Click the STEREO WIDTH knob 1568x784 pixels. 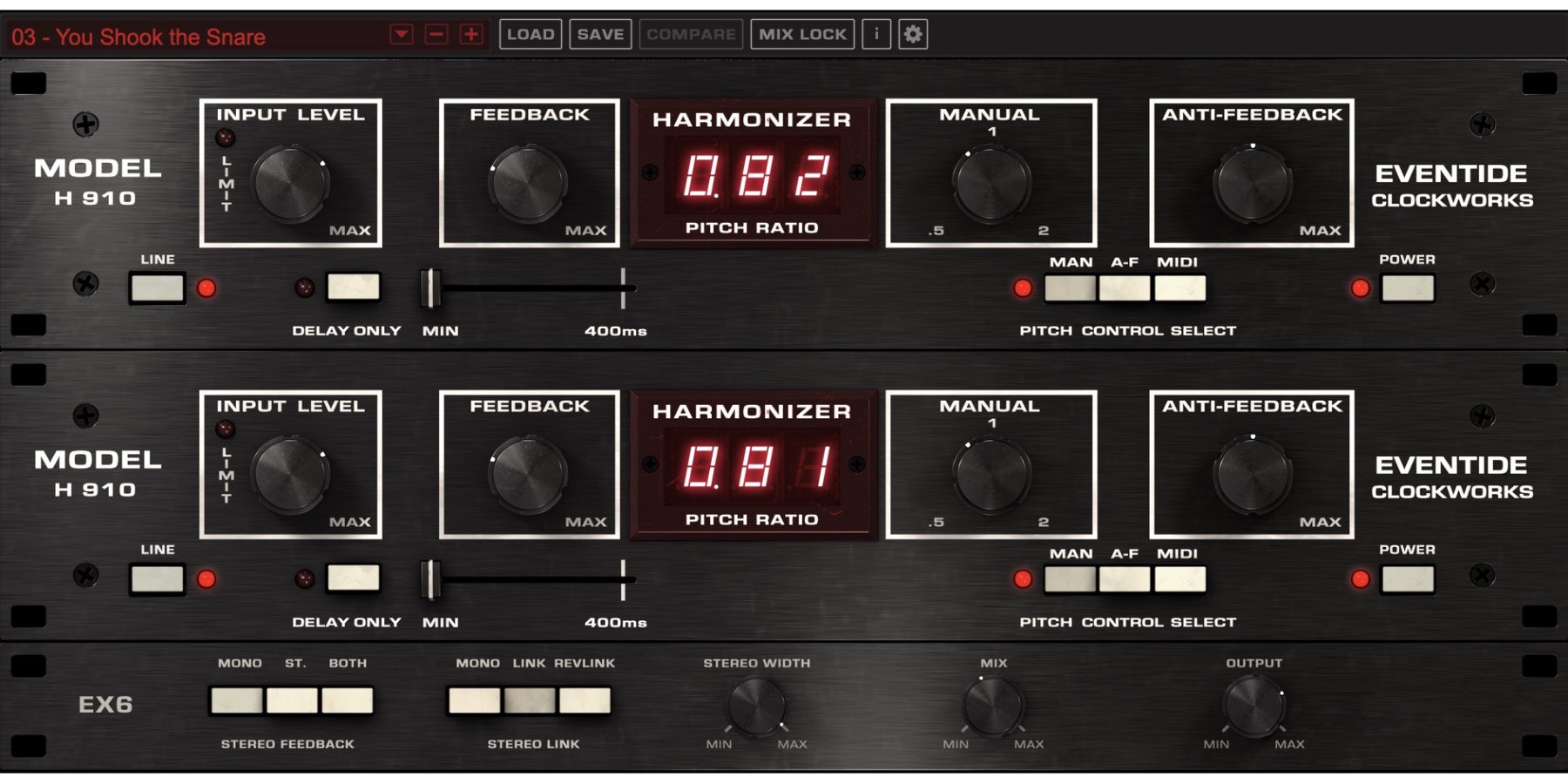[756, 706]
